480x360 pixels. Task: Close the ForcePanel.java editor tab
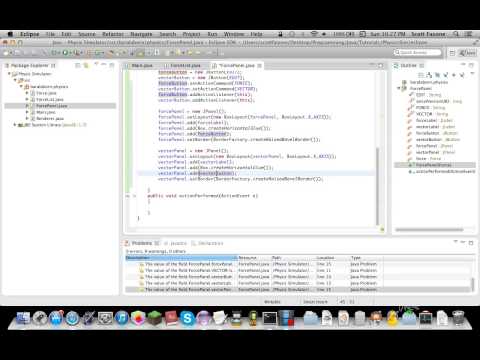260,66
